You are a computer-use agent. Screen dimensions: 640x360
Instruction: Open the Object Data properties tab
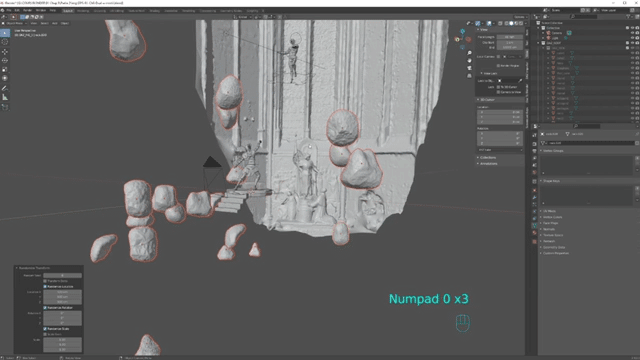click(x=534, y=225)
